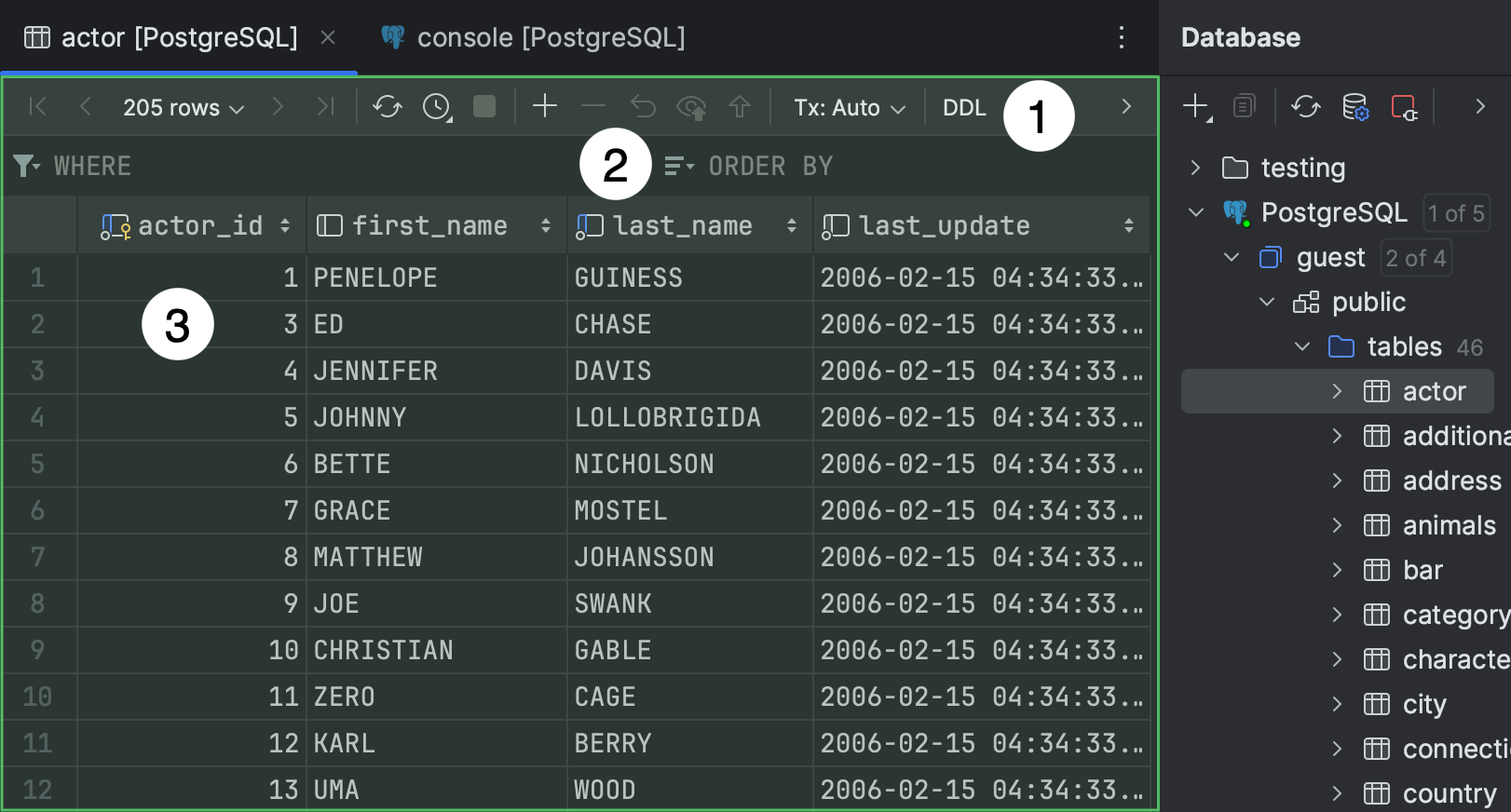
Task: Add a new row with plus icon
Action: (545, 107)
